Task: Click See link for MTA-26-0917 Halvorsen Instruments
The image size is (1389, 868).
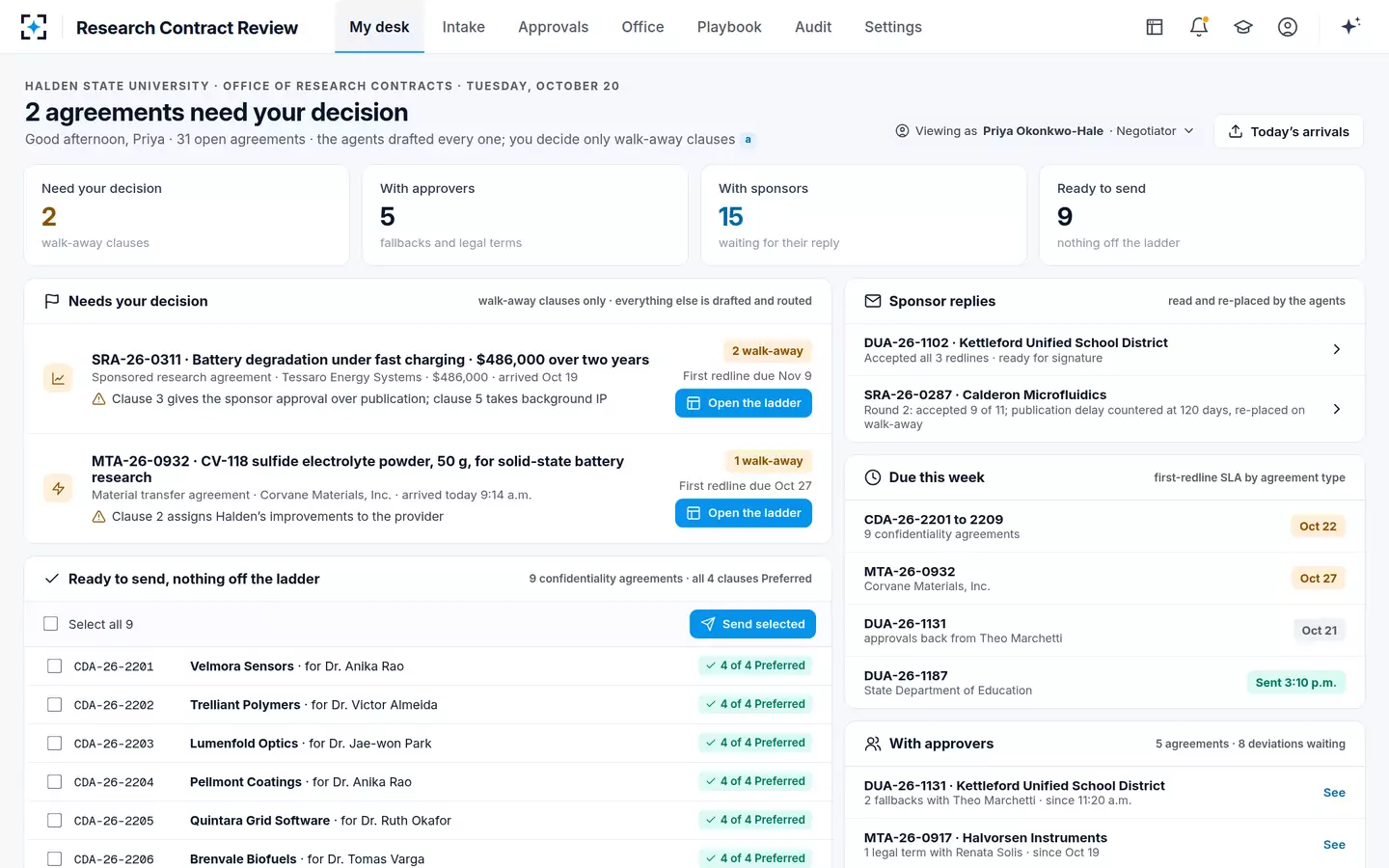Action: [x=1334, y=845]
